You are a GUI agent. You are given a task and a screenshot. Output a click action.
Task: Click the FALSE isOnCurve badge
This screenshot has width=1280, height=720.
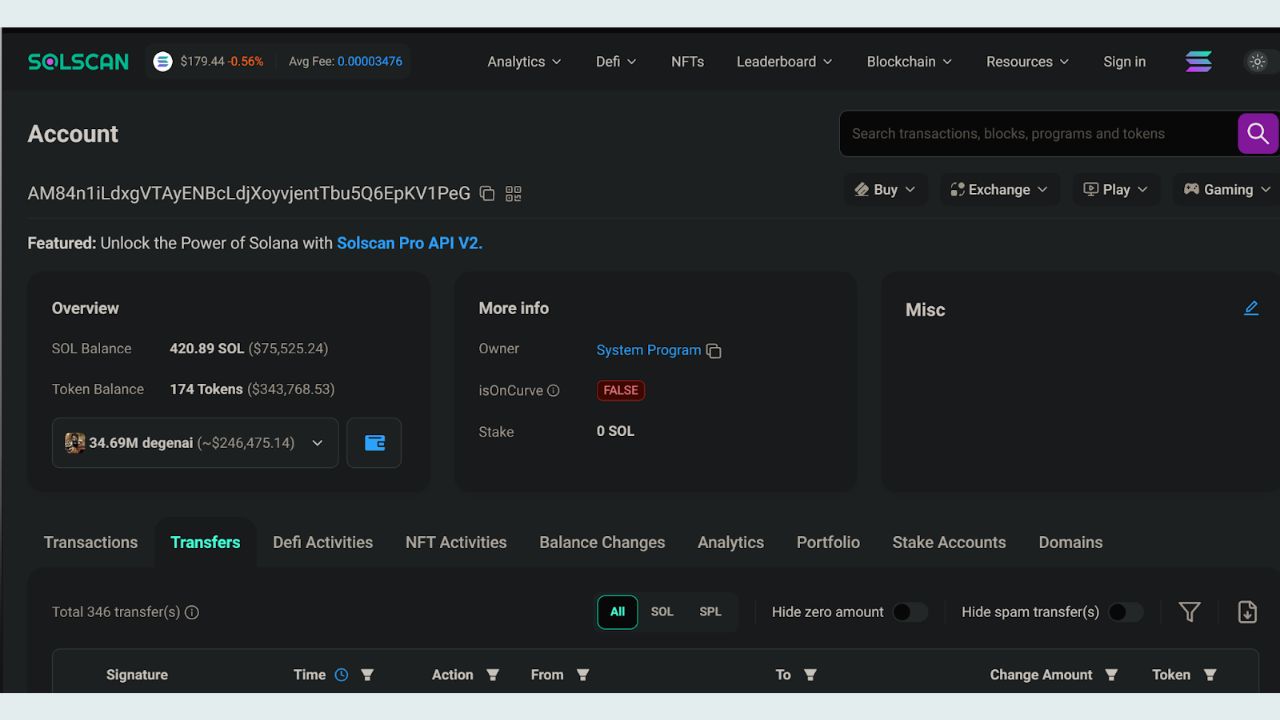pos(621,391)
